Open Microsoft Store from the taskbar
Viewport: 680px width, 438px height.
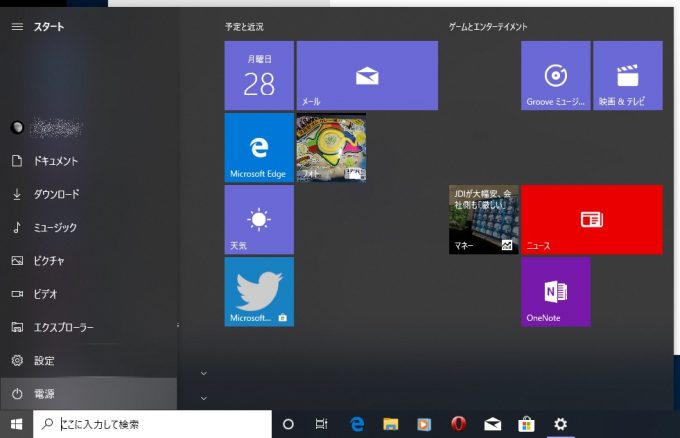(526, 424)
